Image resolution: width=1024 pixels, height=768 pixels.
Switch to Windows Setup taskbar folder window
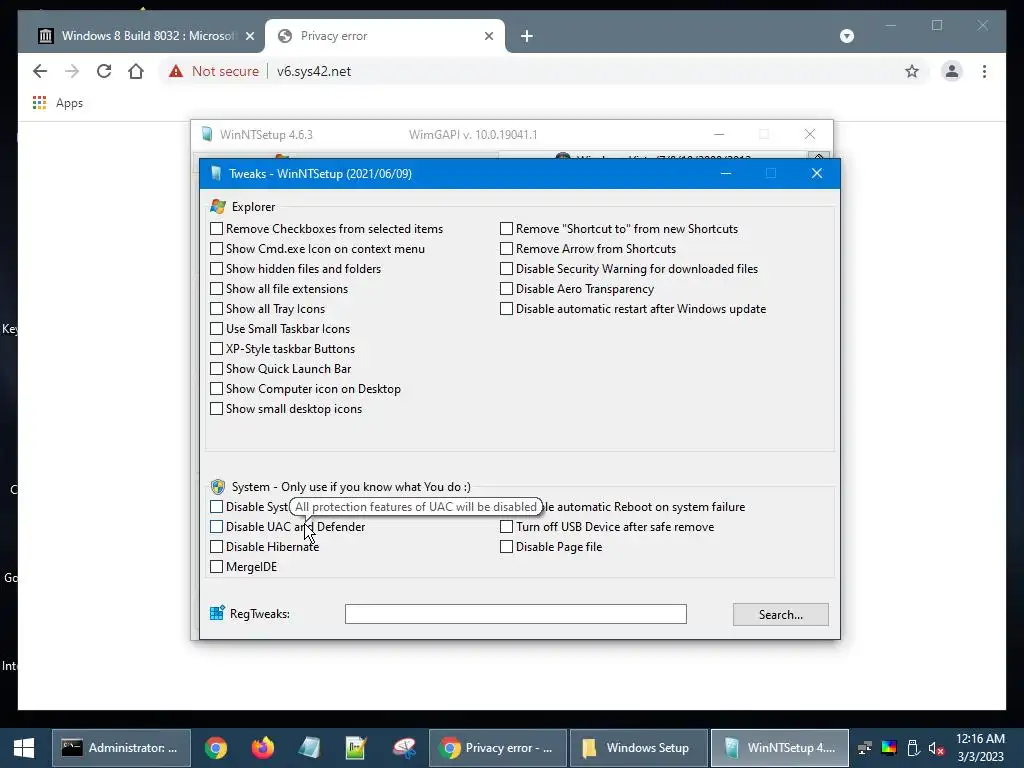(638, 748)
